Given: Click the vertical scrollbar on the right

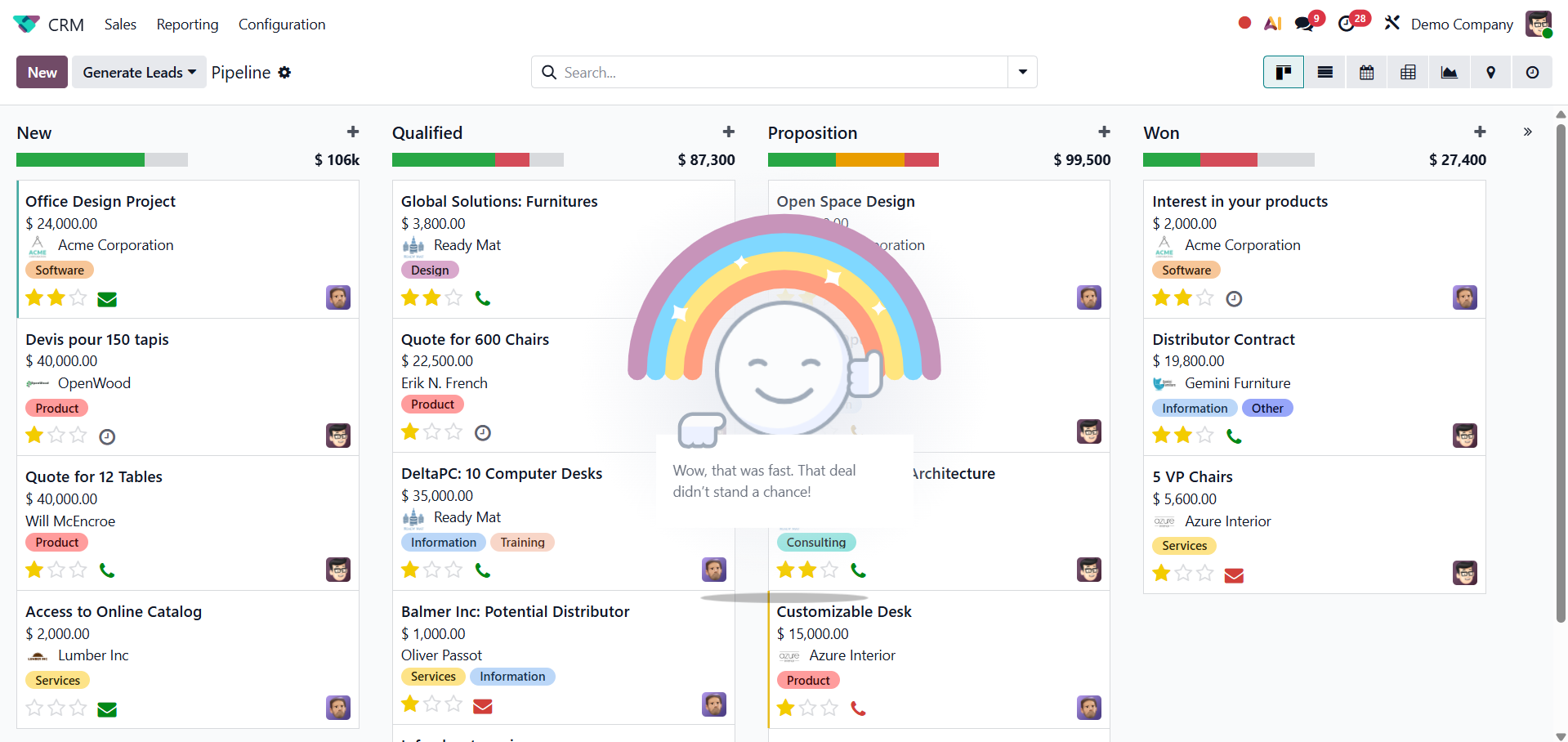Looking at the screenshot, I should tap(1561, 373).
